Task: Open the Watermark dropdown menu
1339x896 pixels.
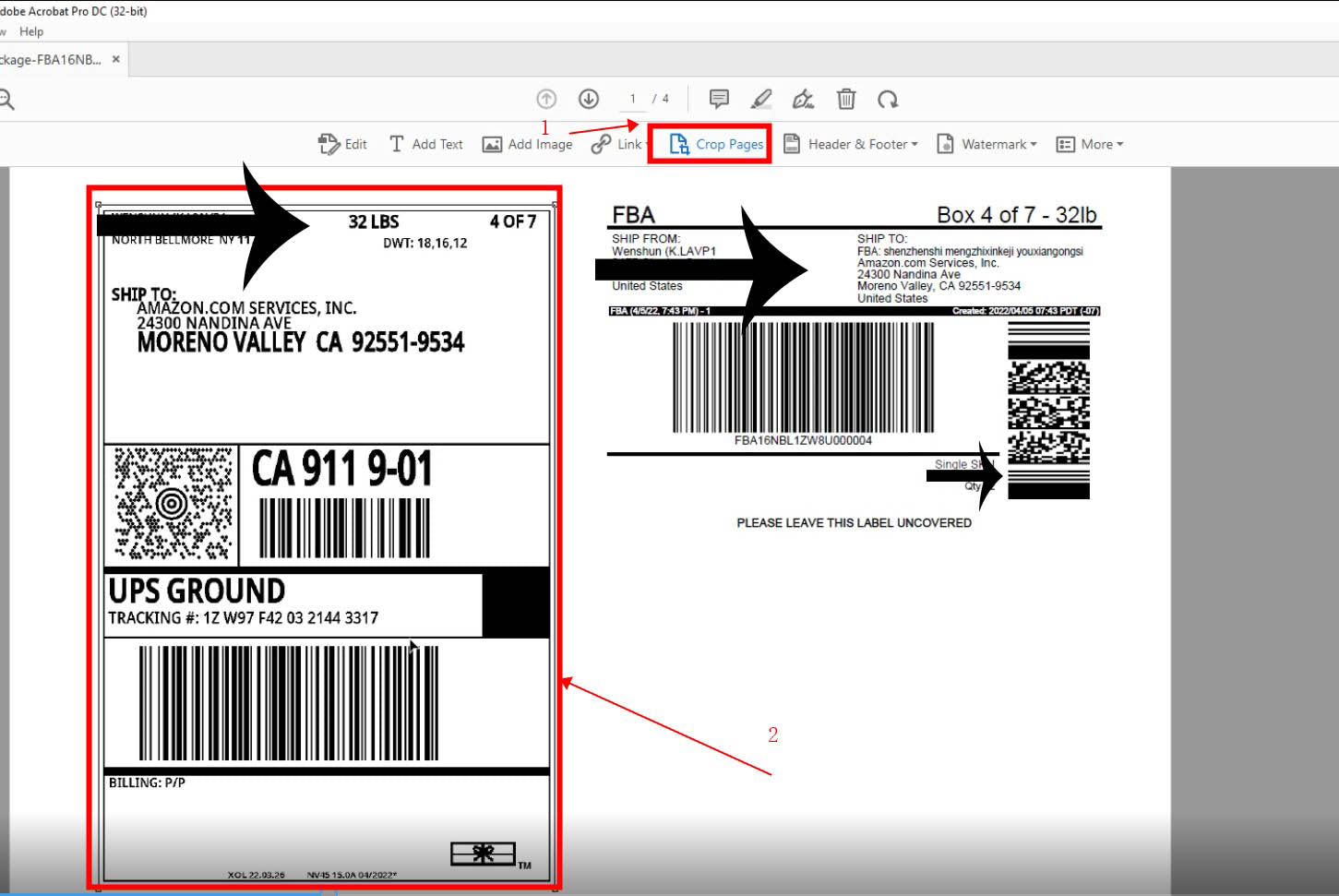Action: pos(986,144)
